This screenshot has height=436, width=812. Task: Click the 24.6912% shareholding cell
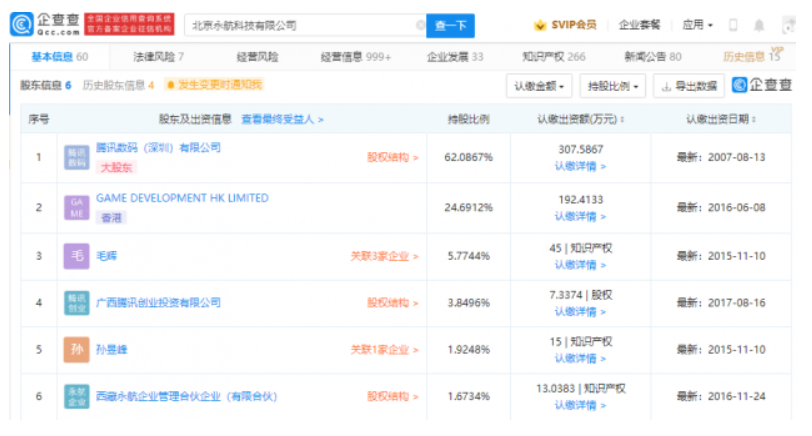pos(468,208)
